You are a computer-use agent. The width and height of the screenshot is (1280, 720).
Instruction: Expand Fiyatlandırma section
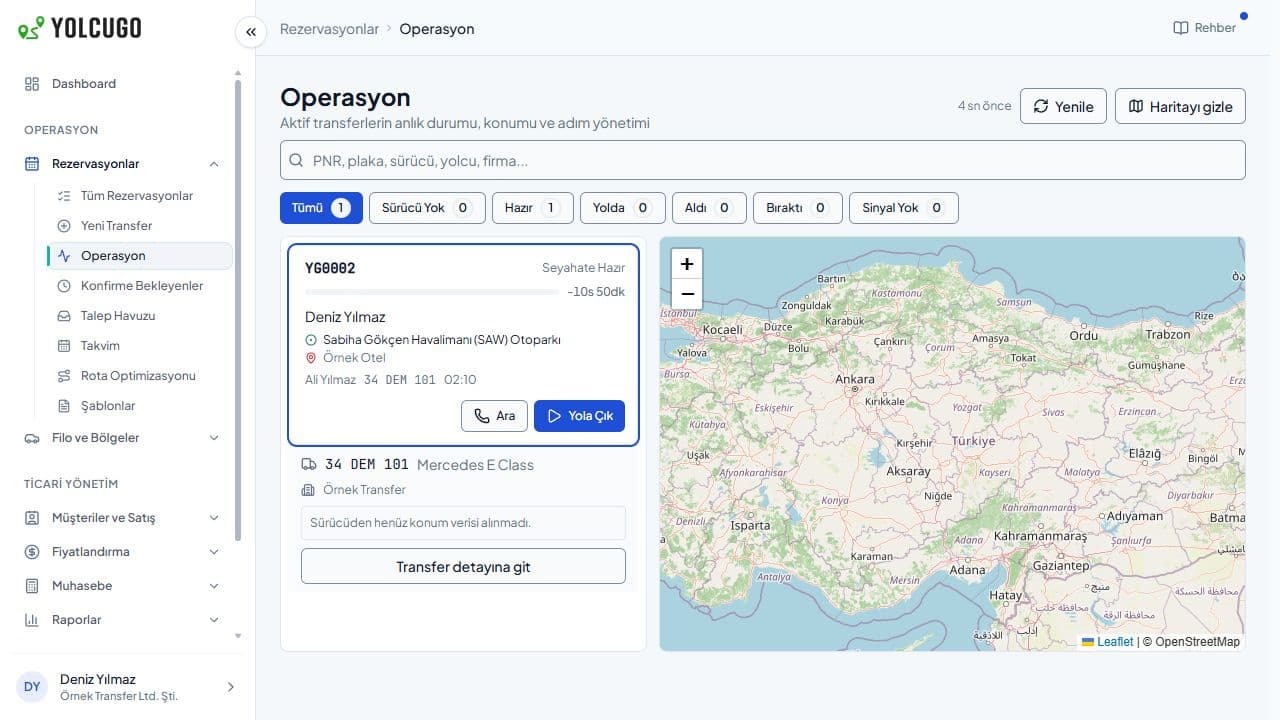pyautogui.click(x=122, y=552)
